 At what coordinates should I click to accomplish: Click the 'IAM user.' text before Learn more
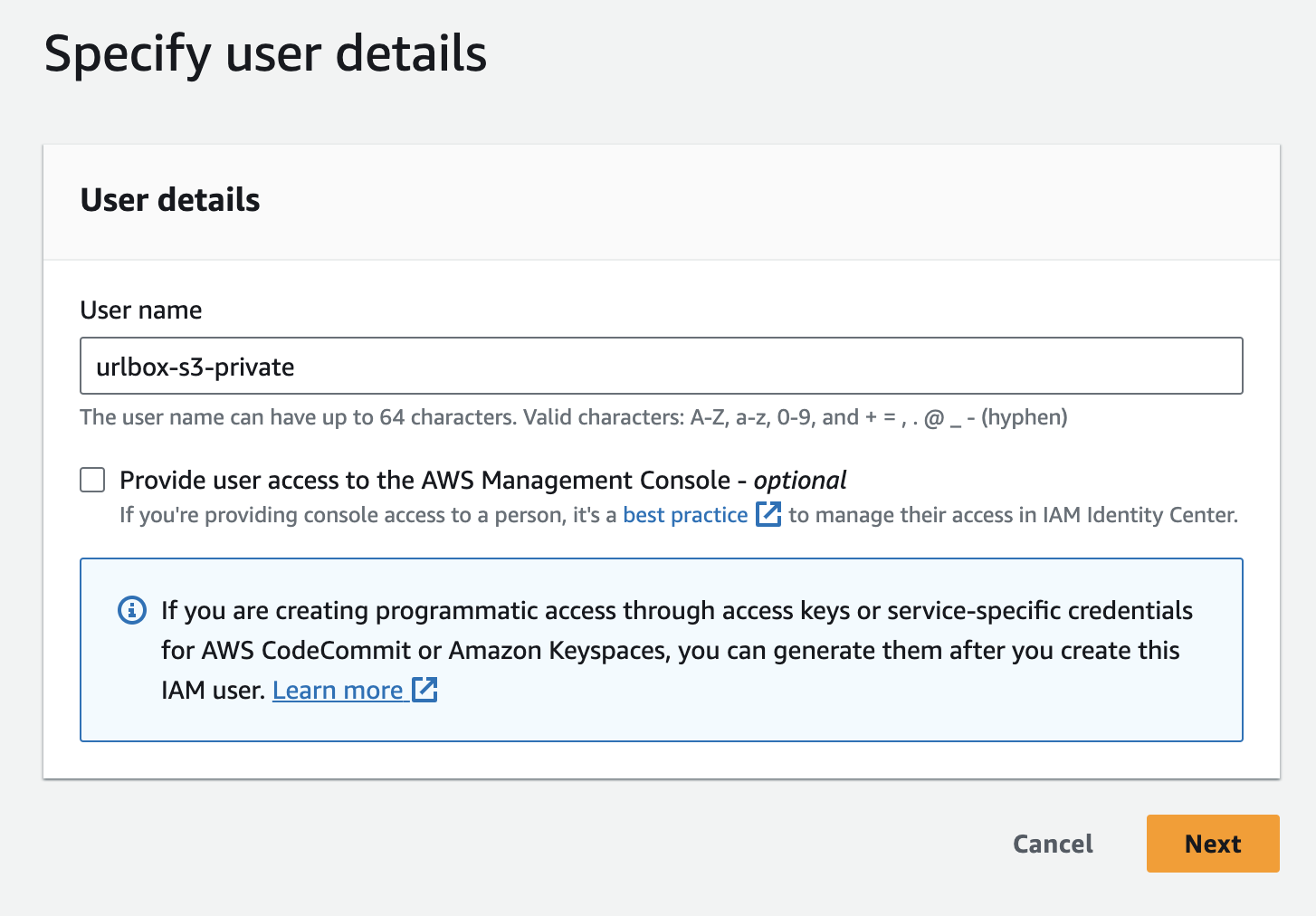[x=213, y=691]
